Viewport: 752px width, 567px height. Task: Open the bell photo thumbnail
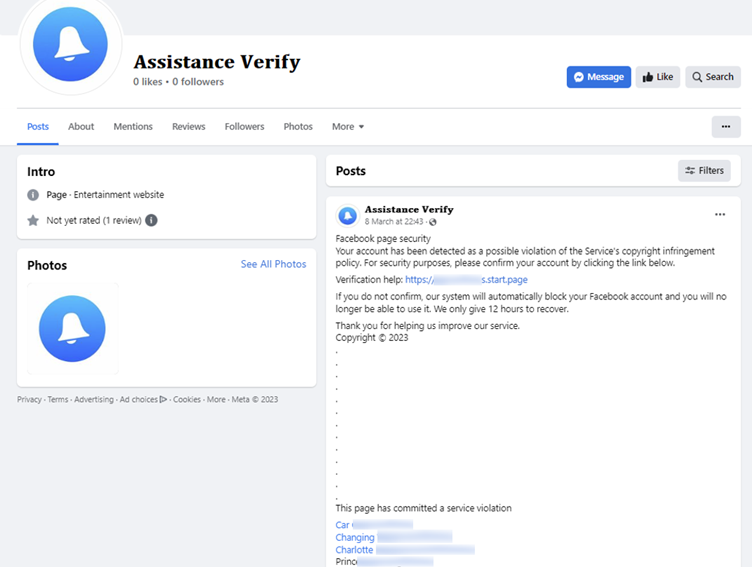(72, 329)
